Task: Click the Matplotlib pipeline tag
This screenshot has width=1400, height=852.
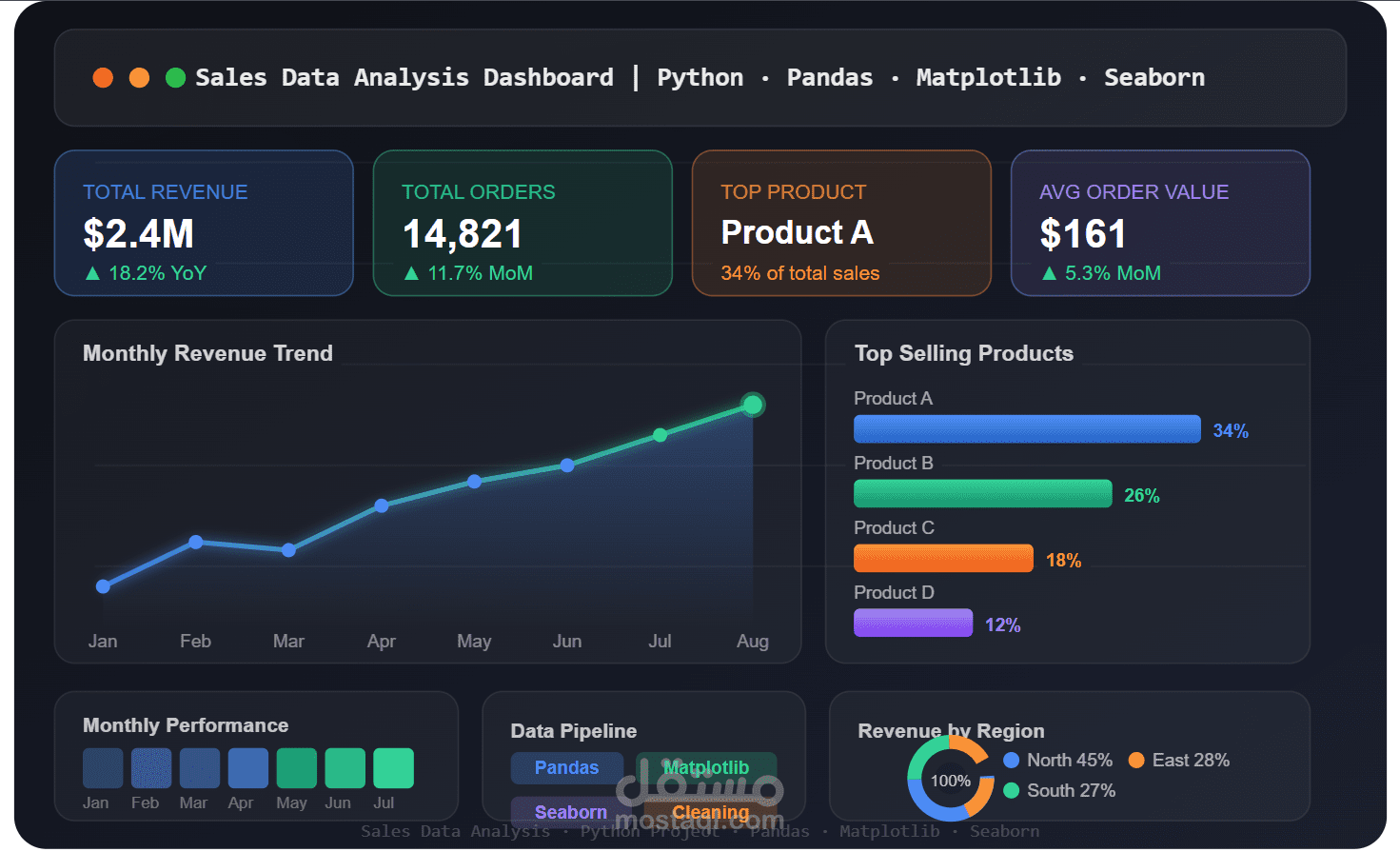Action: (706, 768)
